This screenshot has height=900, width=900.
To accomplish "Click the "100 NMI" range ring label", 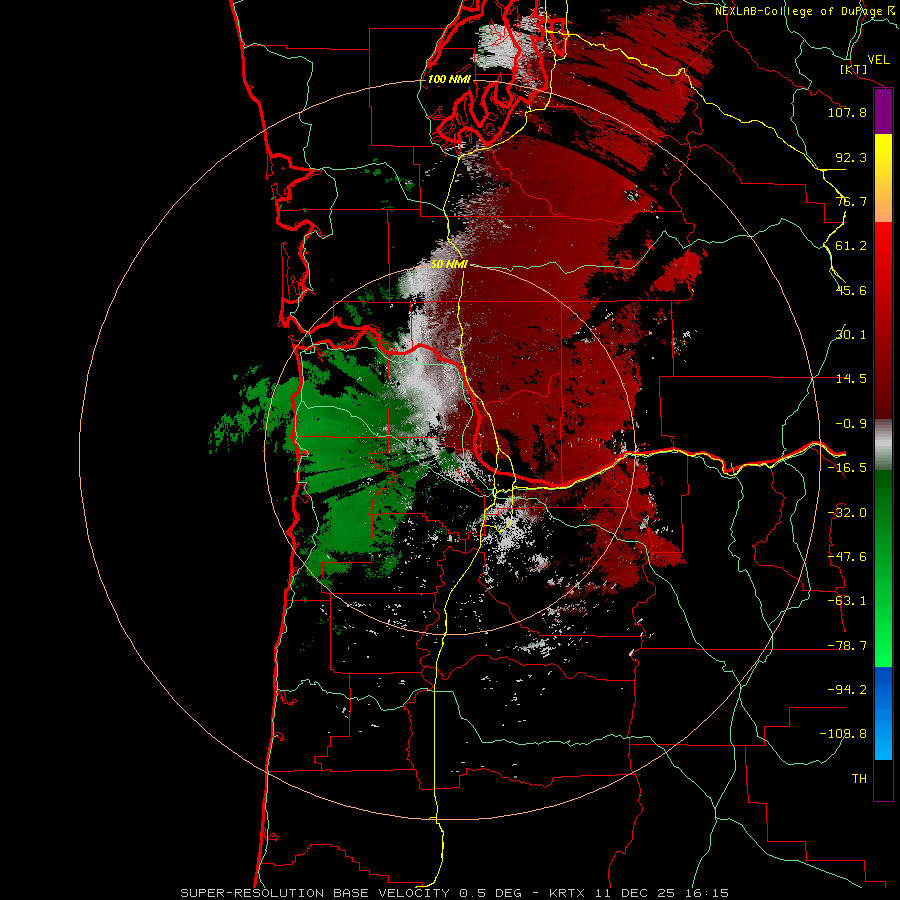I will 449,79.
